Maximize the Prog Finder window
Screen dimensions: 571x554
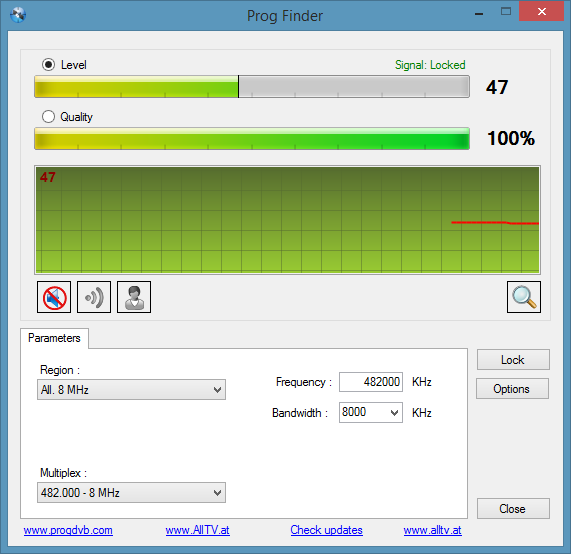(505, 12)
